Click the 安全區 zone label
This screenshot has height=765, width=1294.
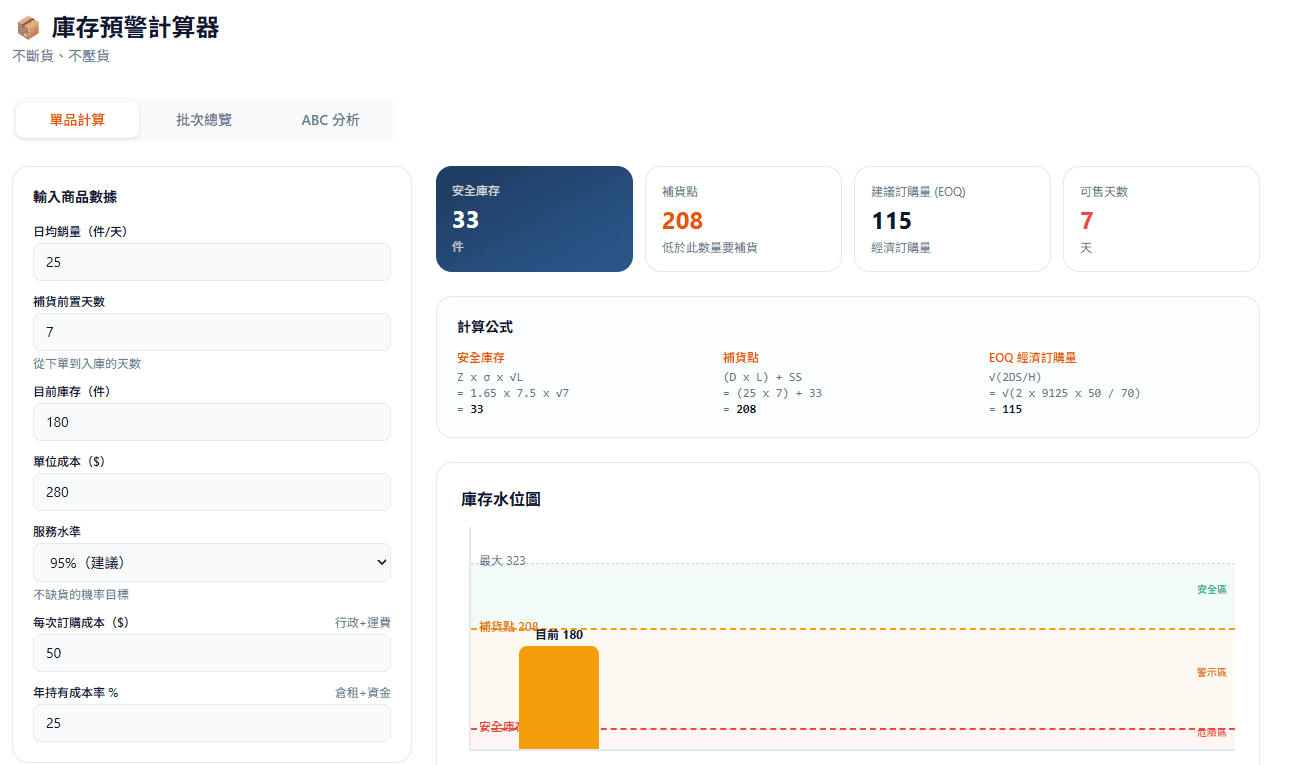1211,590
